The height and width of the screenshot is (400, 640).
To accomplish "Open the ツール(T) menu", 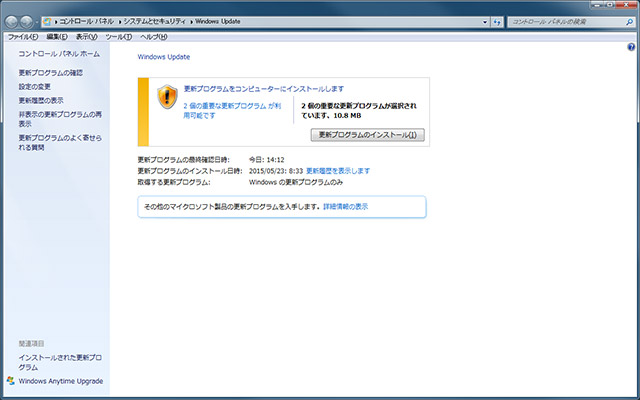I will [118, 37].
